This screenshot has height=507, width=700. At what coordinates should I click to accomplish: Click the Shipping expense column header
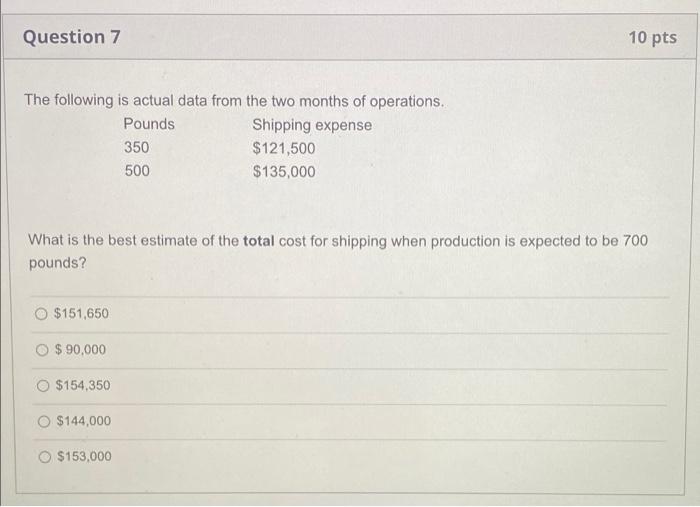click(312, 125)
